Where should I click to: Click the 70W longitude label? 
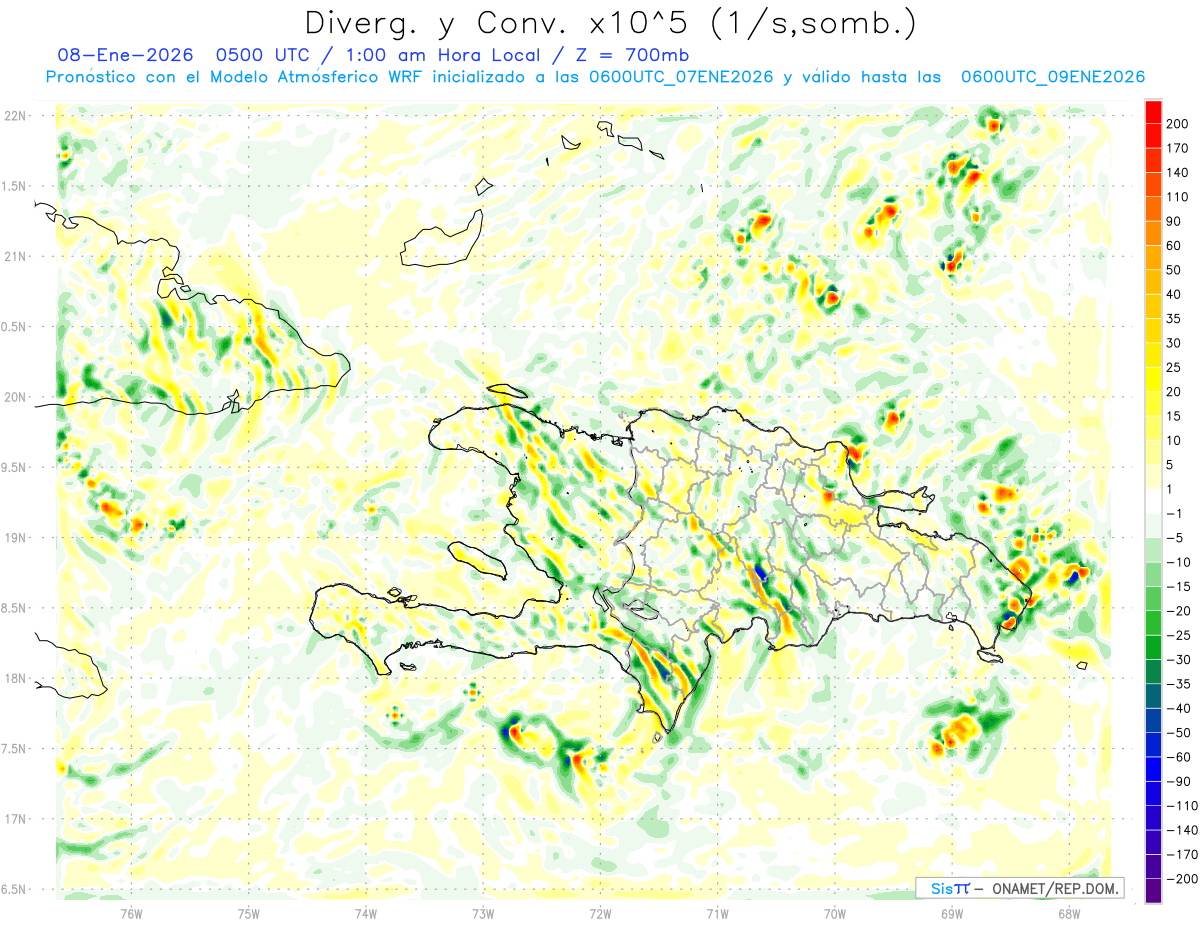coord(835,913)
